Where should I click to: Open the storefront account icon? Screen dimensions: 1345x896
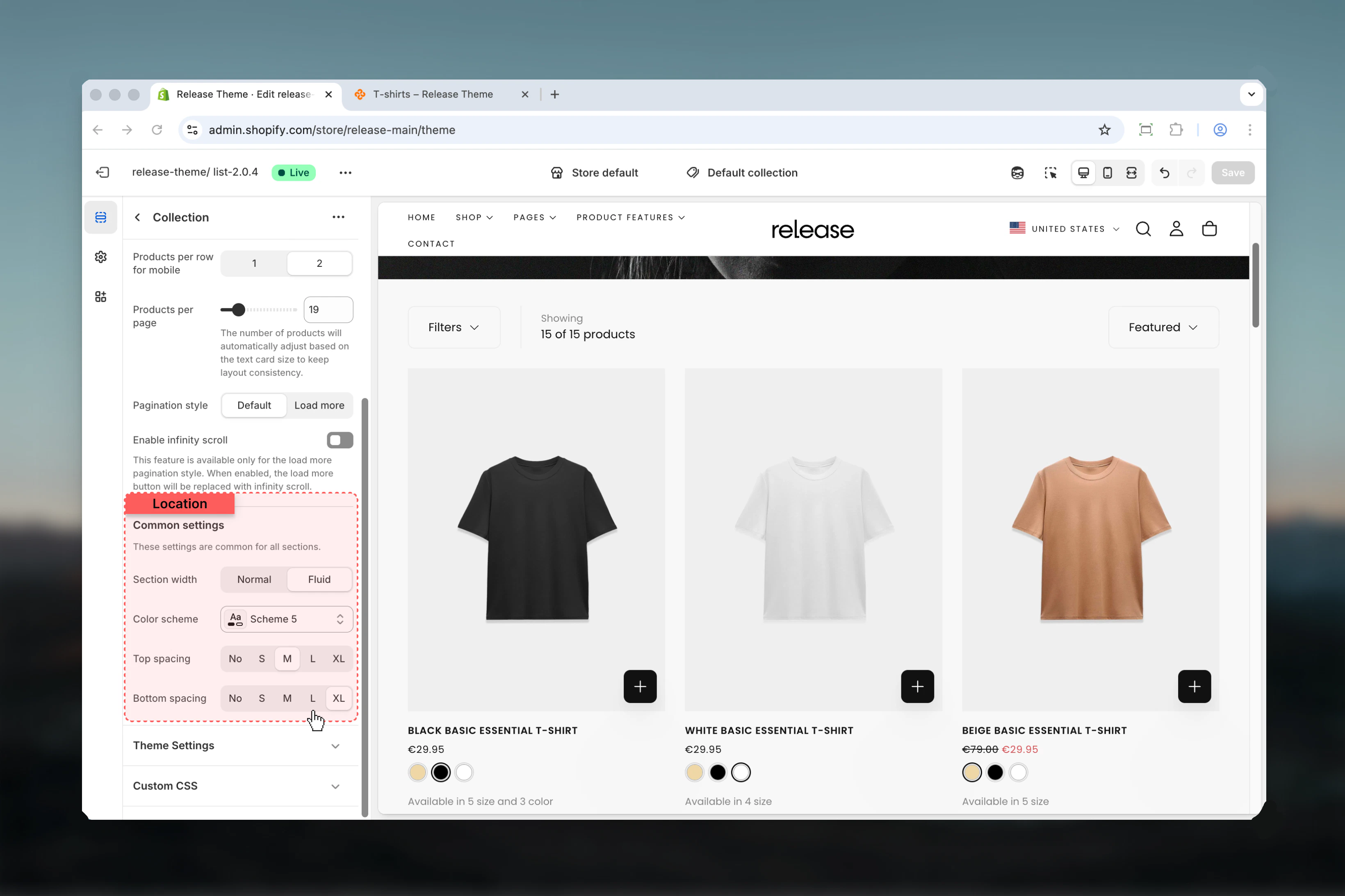click(1176, 229)
